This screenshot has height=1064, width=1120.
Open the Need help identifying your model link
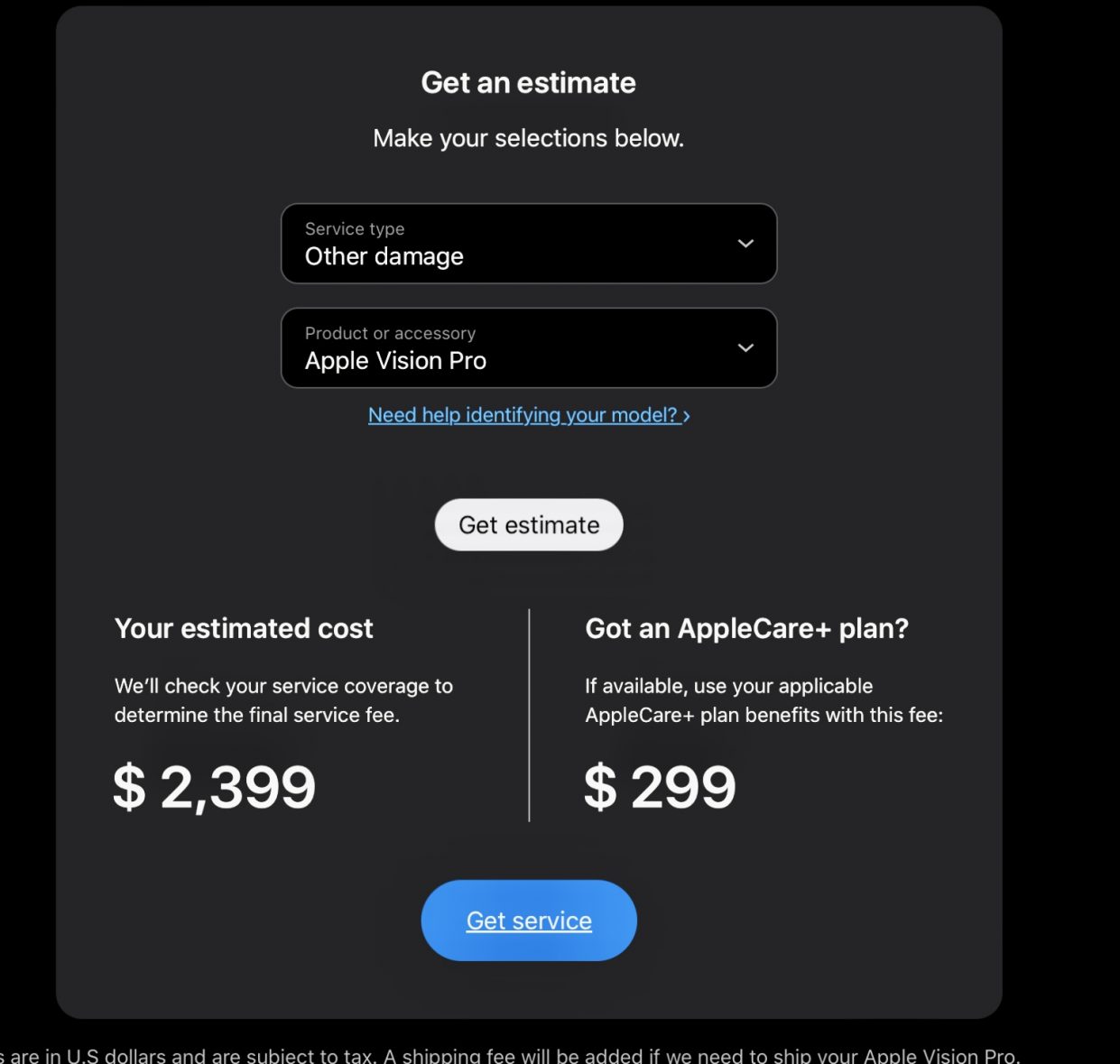523,415
